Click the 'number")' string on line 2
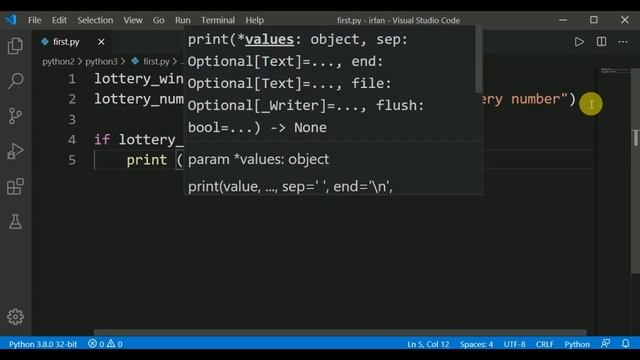 (543, 99)
